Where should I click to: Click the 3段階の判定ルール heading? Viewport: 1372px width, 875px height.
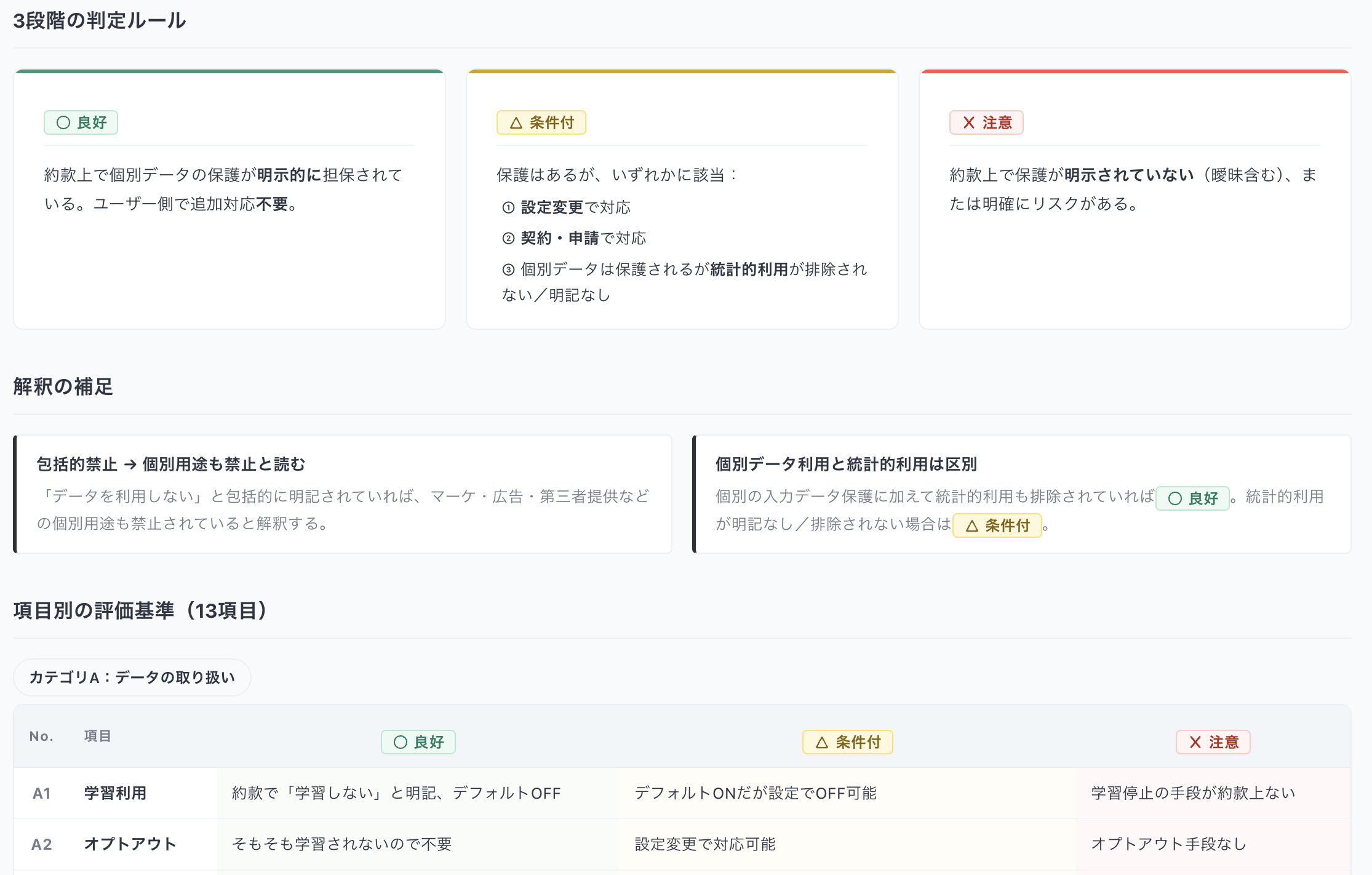(x=100, y=21)
